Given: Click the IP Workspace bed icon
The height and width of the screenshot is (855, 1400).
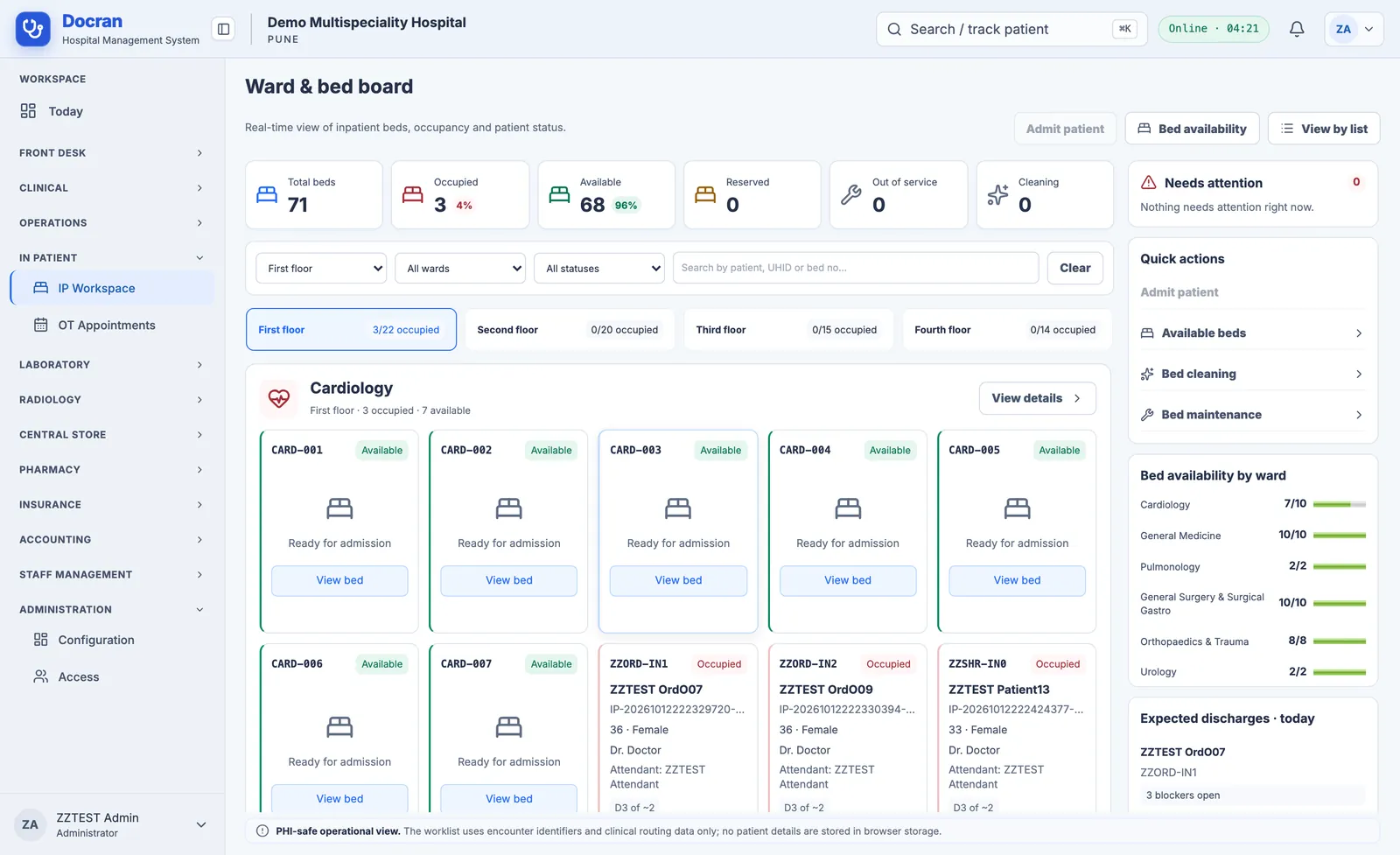Looking at the screenshot, I should [40, 288].
